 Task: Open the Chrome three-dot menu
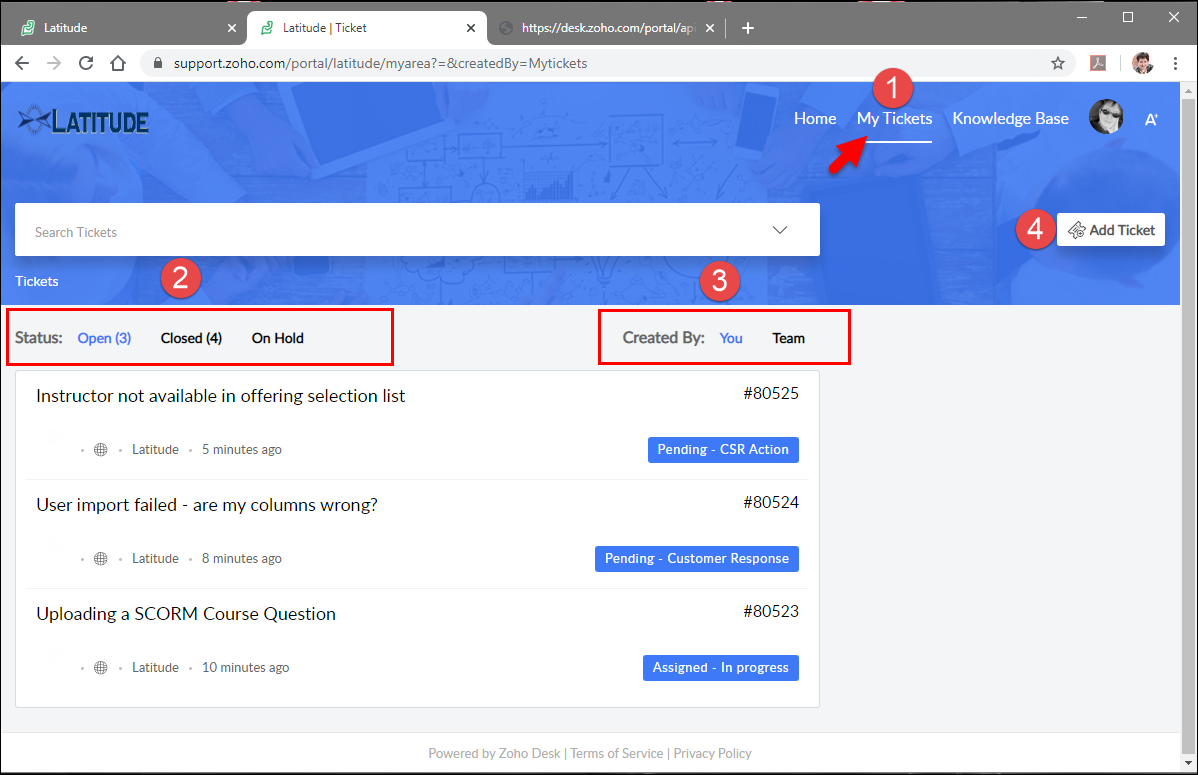coord(1174,63)
